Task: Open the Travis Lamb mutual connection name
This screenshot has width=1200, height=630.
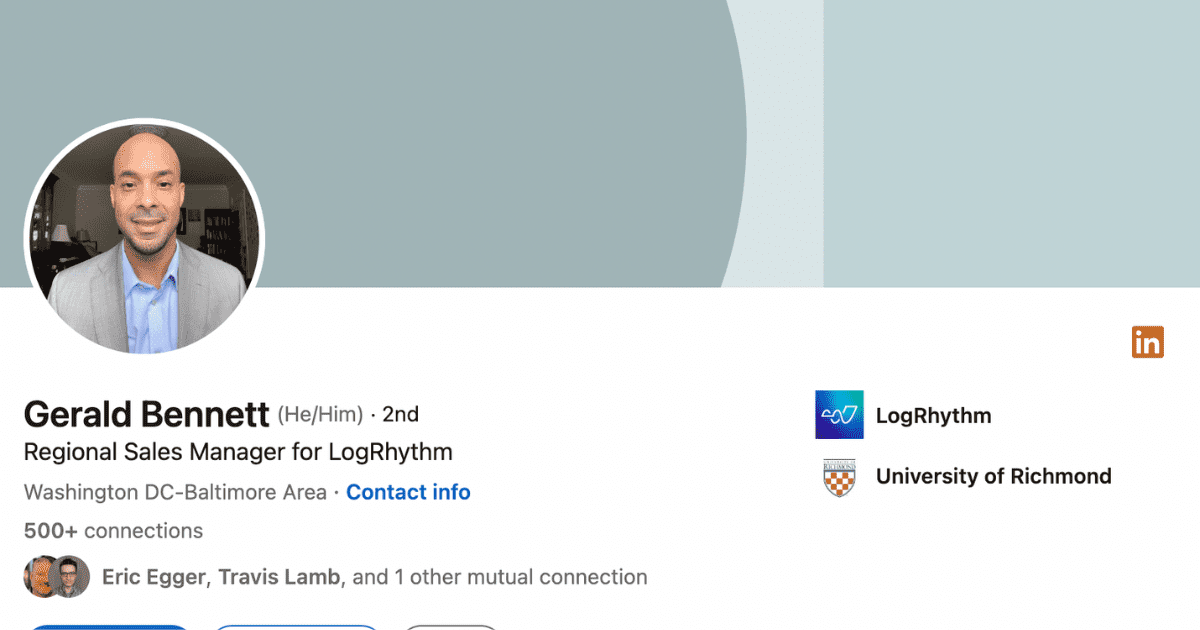Action: (280, 577)
